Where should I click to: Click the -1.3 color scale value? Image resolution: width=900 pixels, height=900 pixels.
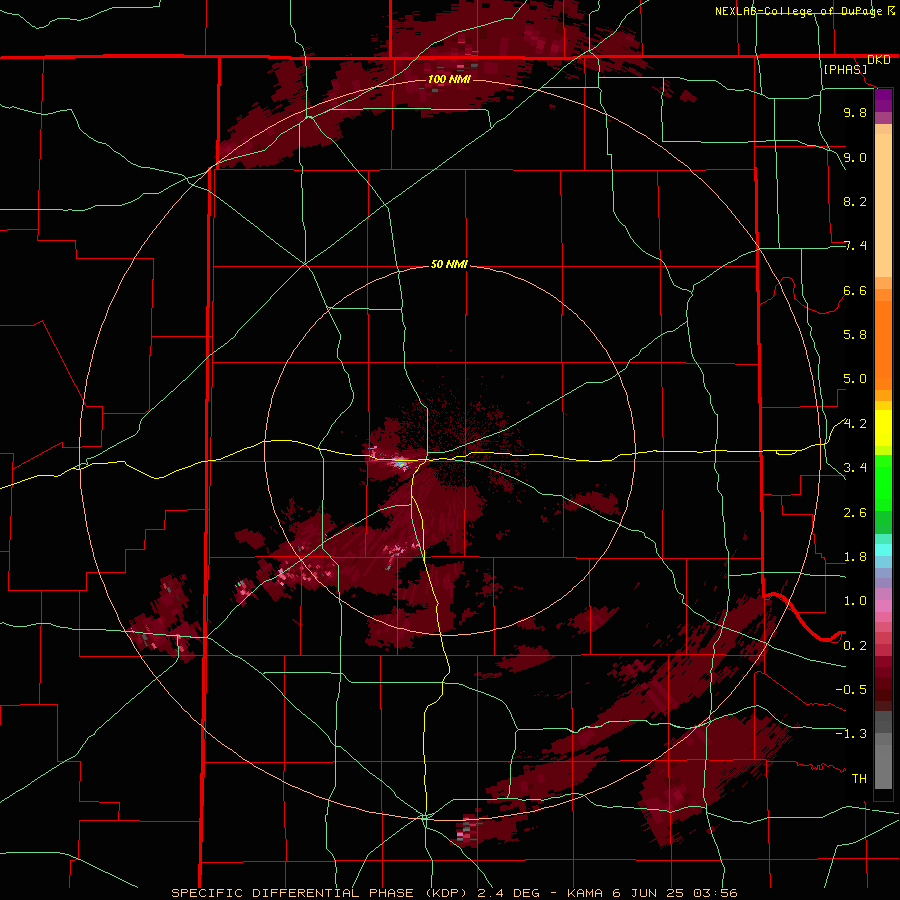coord(851,734)
